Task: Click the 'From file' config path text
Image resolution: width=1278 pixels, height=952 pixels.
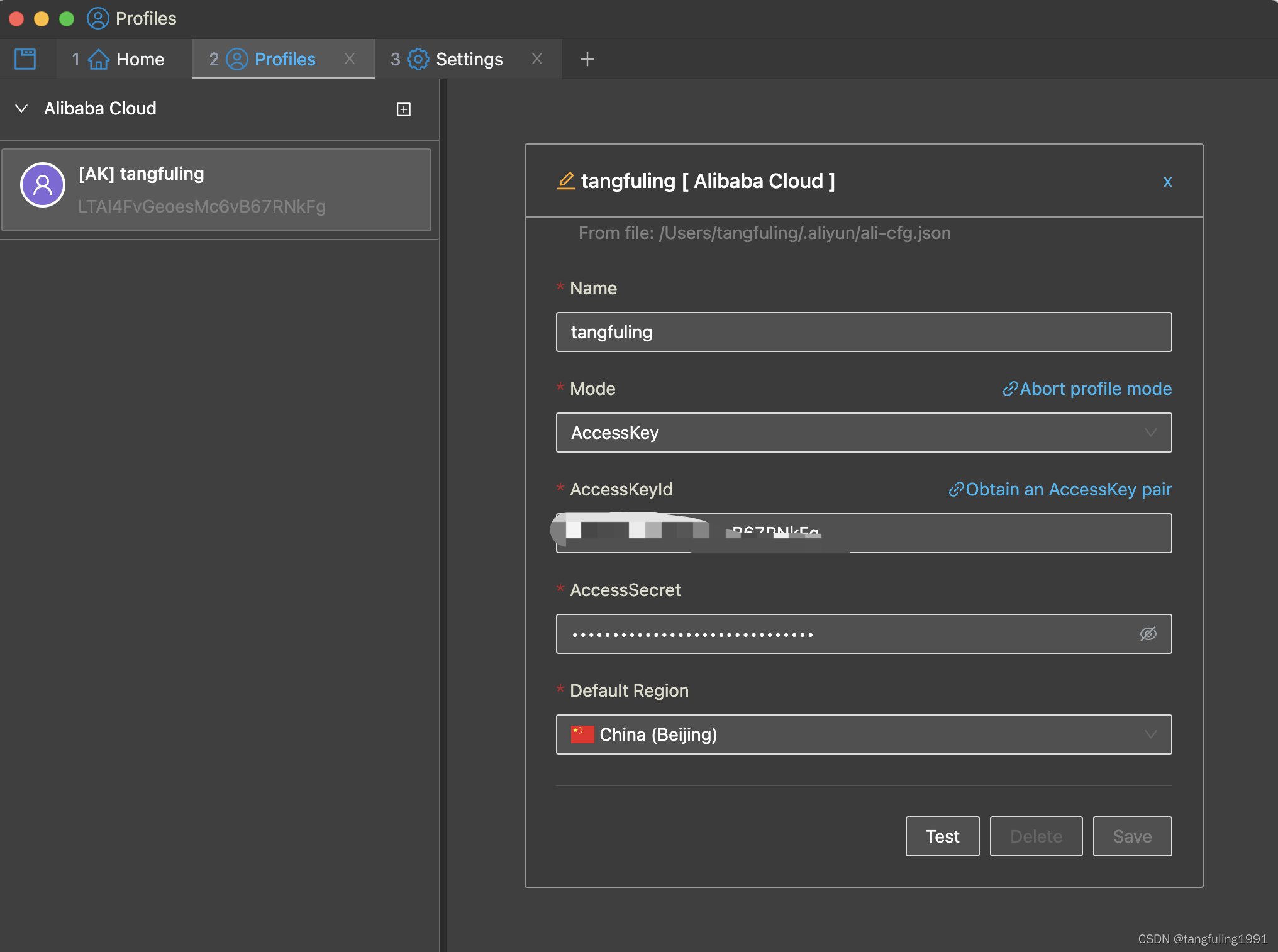Action: coord(764,233)
